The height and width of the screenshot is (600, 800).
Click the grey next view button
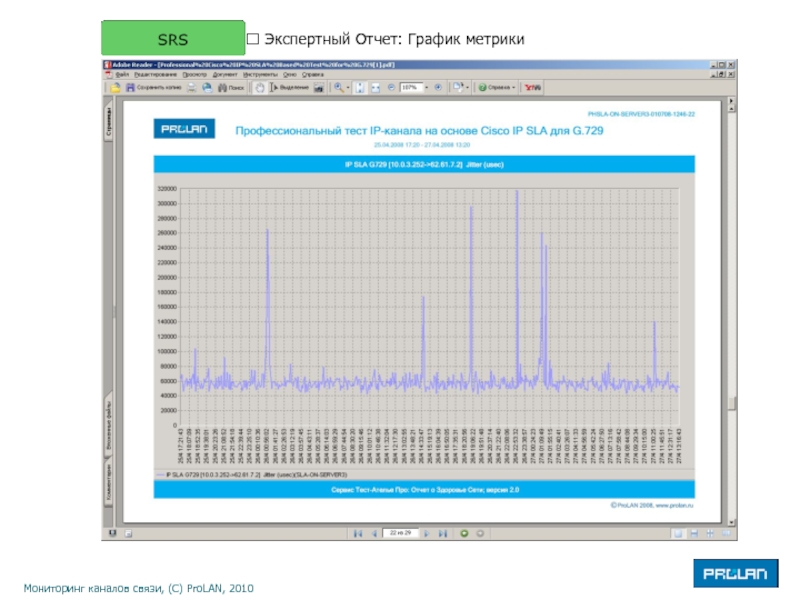click(x=480, y=534)
